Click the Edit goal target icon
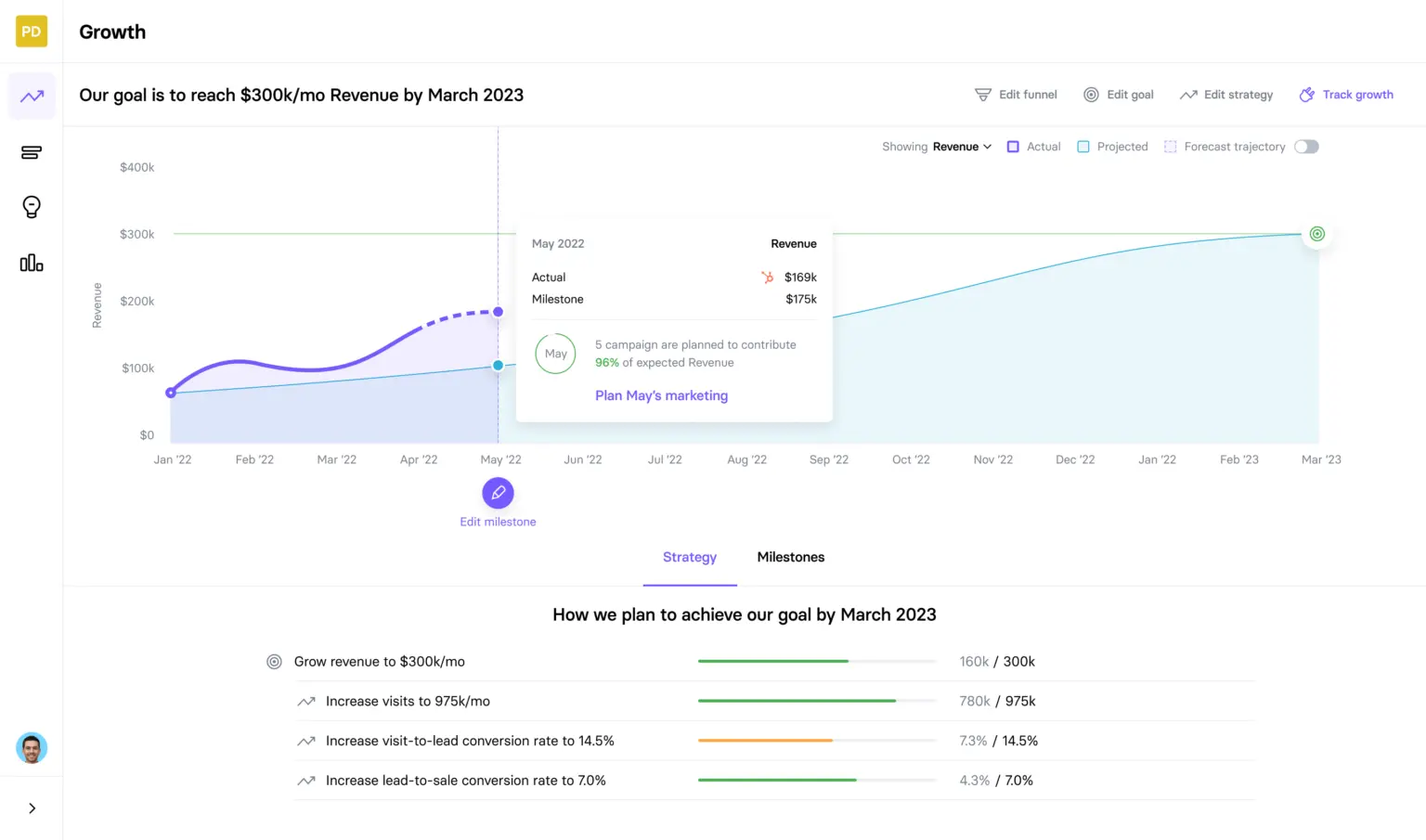Viewport: 1426px width, 840px height. [1091, 94]
